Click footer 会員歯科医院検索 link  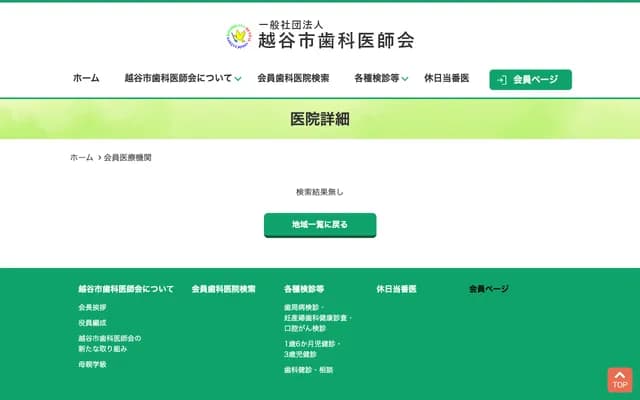(223, 289)
